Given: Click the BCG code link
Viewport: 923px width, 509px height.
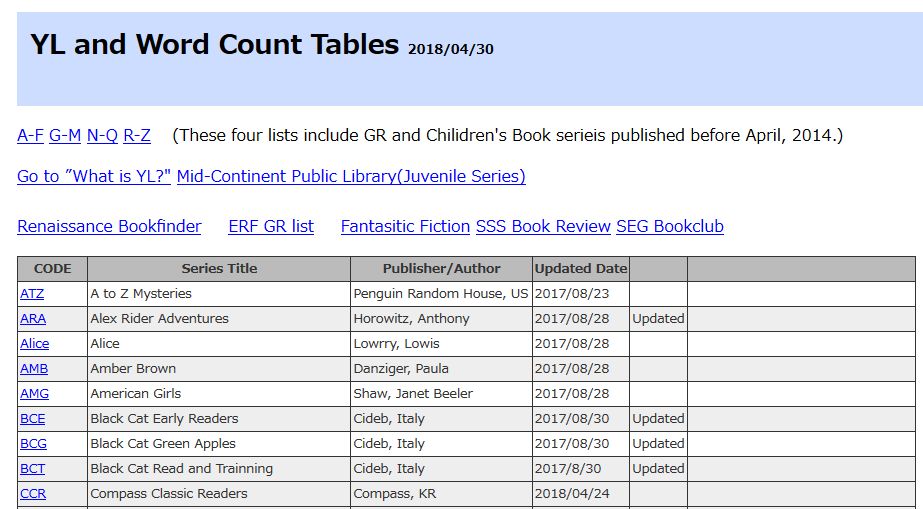Looking at the screenshot, I should [33, 444].
